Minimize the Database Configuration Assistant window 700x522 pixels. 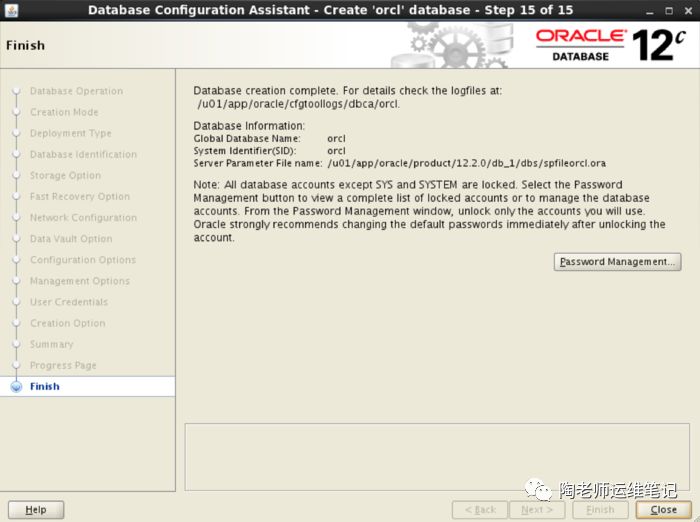pos(650,11)
